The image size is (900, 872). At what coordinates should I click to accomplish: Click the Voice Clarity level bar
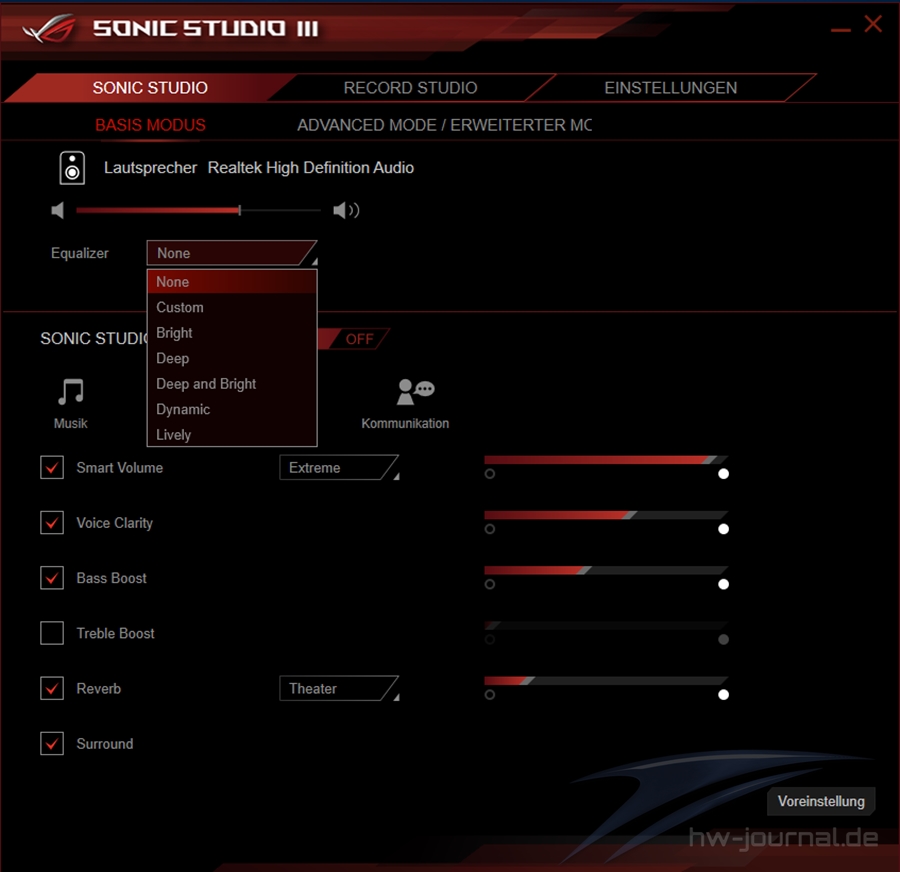(606, 515)
